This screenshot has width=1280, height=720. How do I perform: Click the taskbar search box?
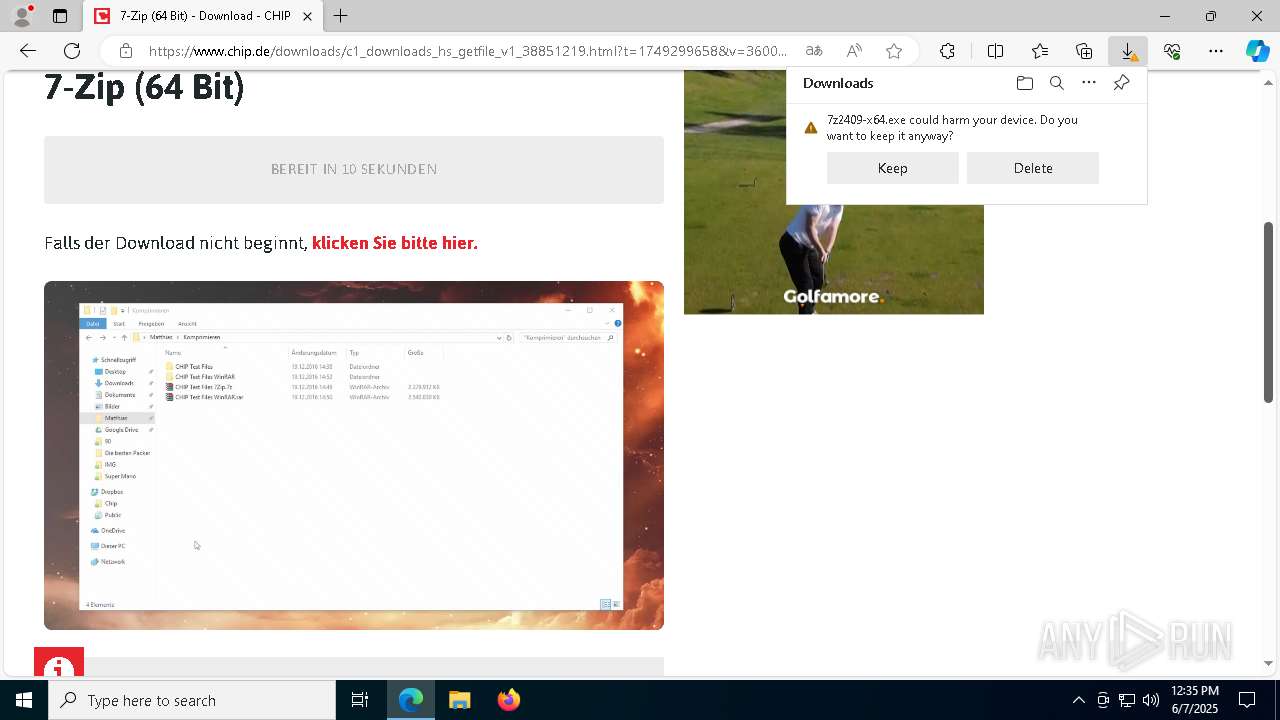192,700
